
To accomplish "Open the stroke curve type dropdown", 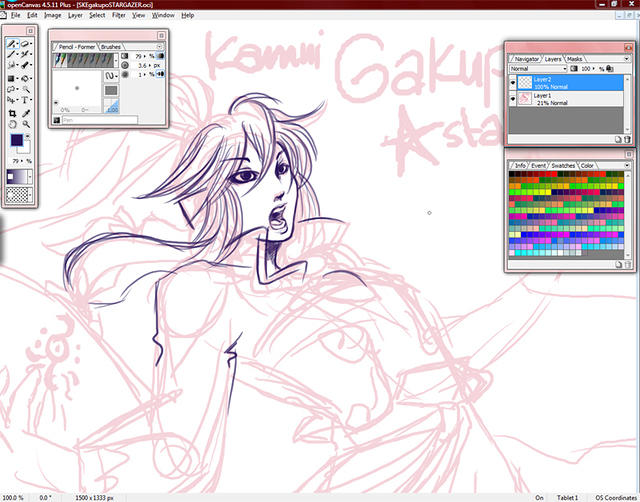I will 111,76.
